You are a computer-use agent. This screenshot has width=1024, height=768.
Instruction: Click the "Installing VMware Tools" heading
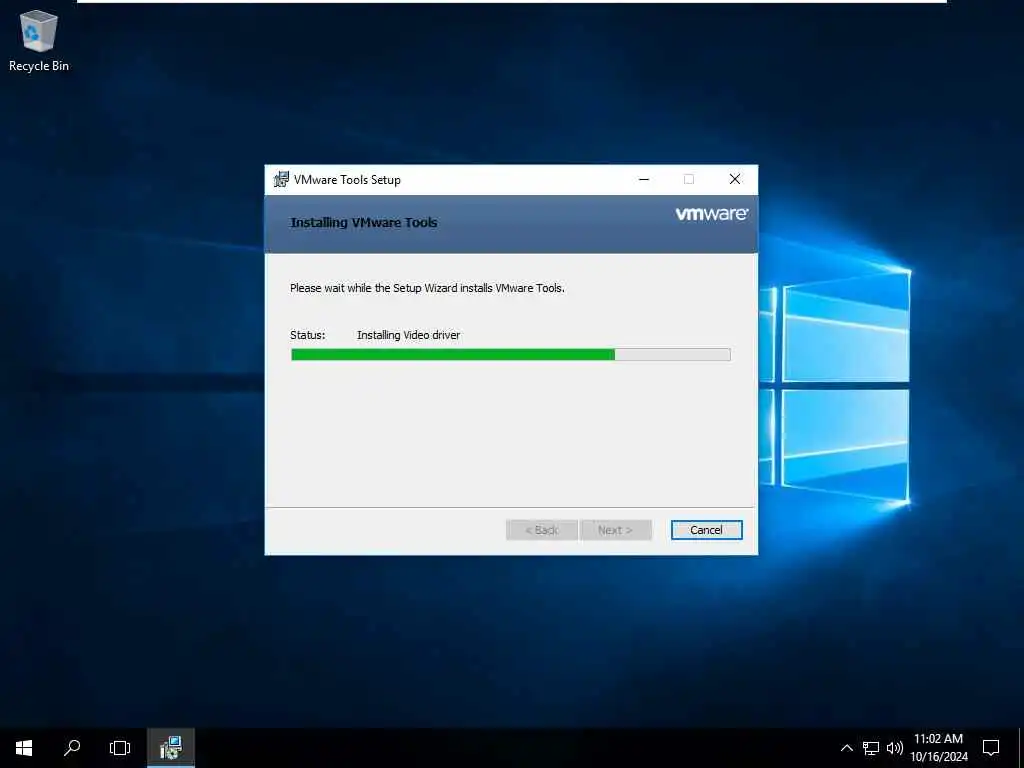click(364, 223)
